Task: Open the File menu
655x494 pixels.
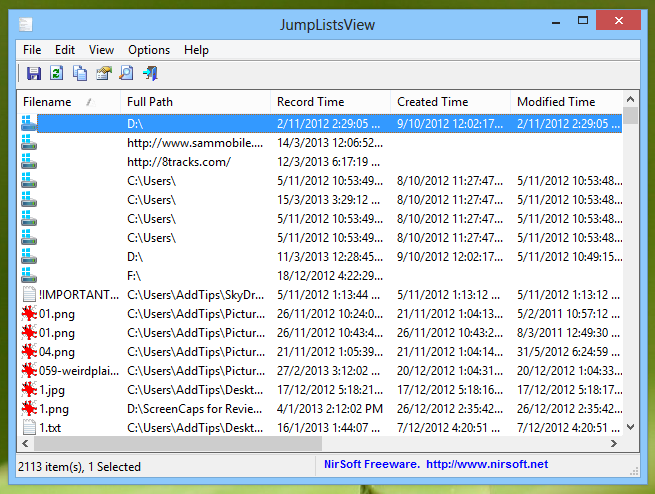Action: (x=32, y=50)
